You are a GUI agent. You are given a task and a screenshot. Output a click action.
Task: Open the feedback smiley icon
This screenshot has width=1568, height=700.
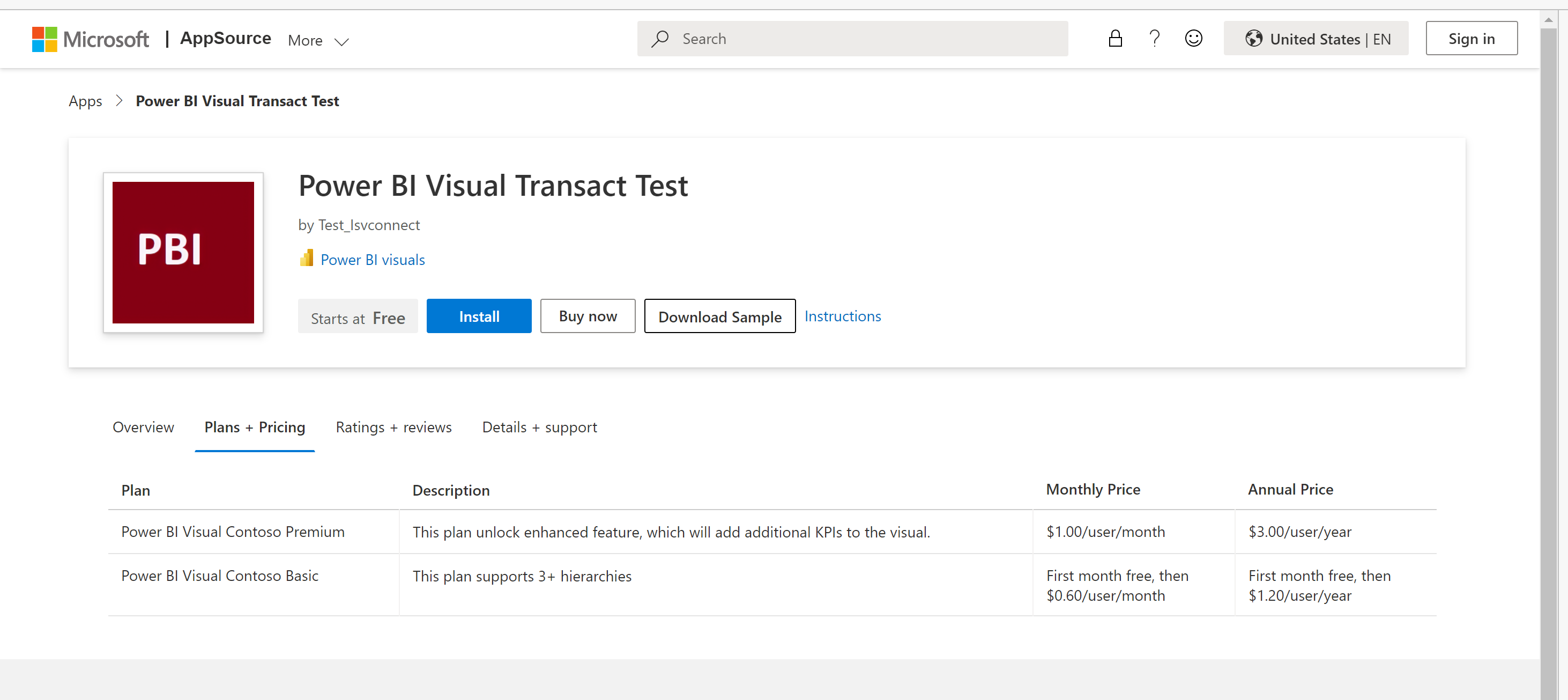coord(1194,39)
